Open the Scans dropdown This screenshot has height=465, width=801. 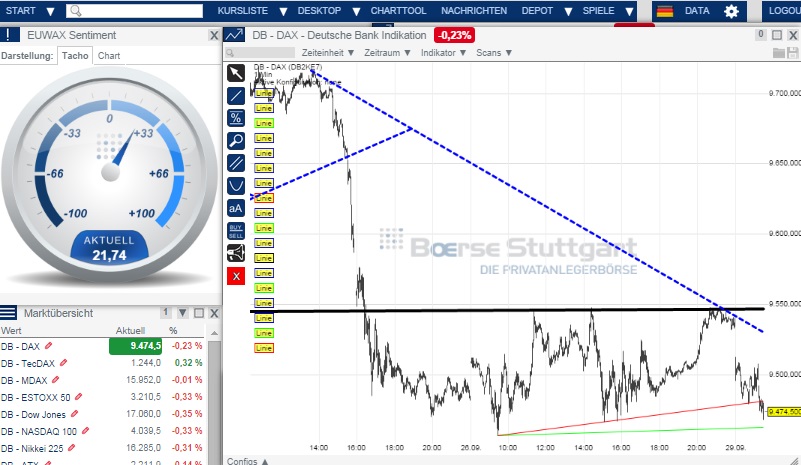(493, 53)
